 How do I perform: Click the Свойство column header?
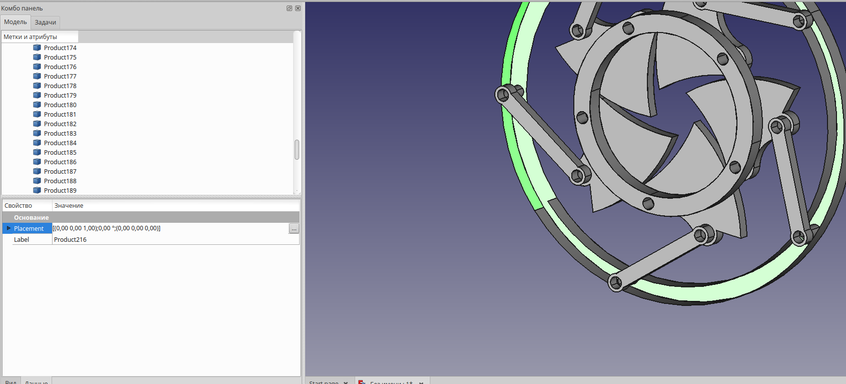27,205
